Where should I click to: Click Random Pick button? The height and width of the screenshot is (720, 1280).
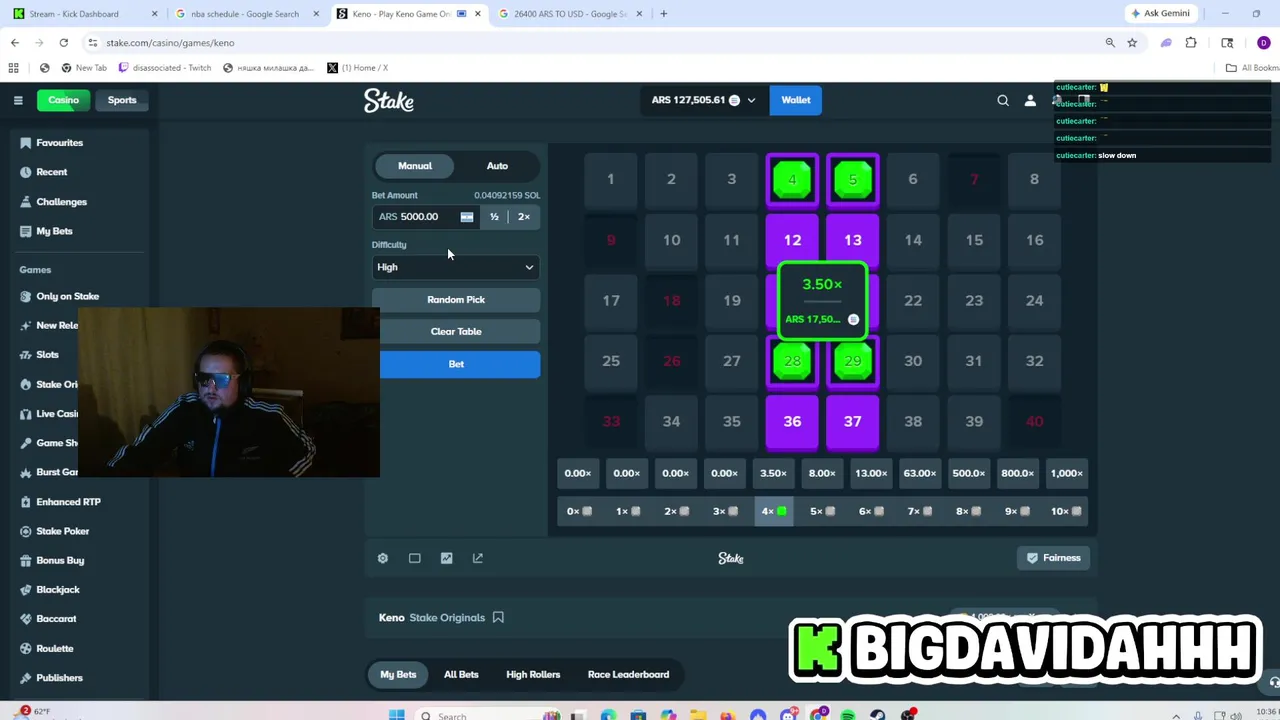456,300
